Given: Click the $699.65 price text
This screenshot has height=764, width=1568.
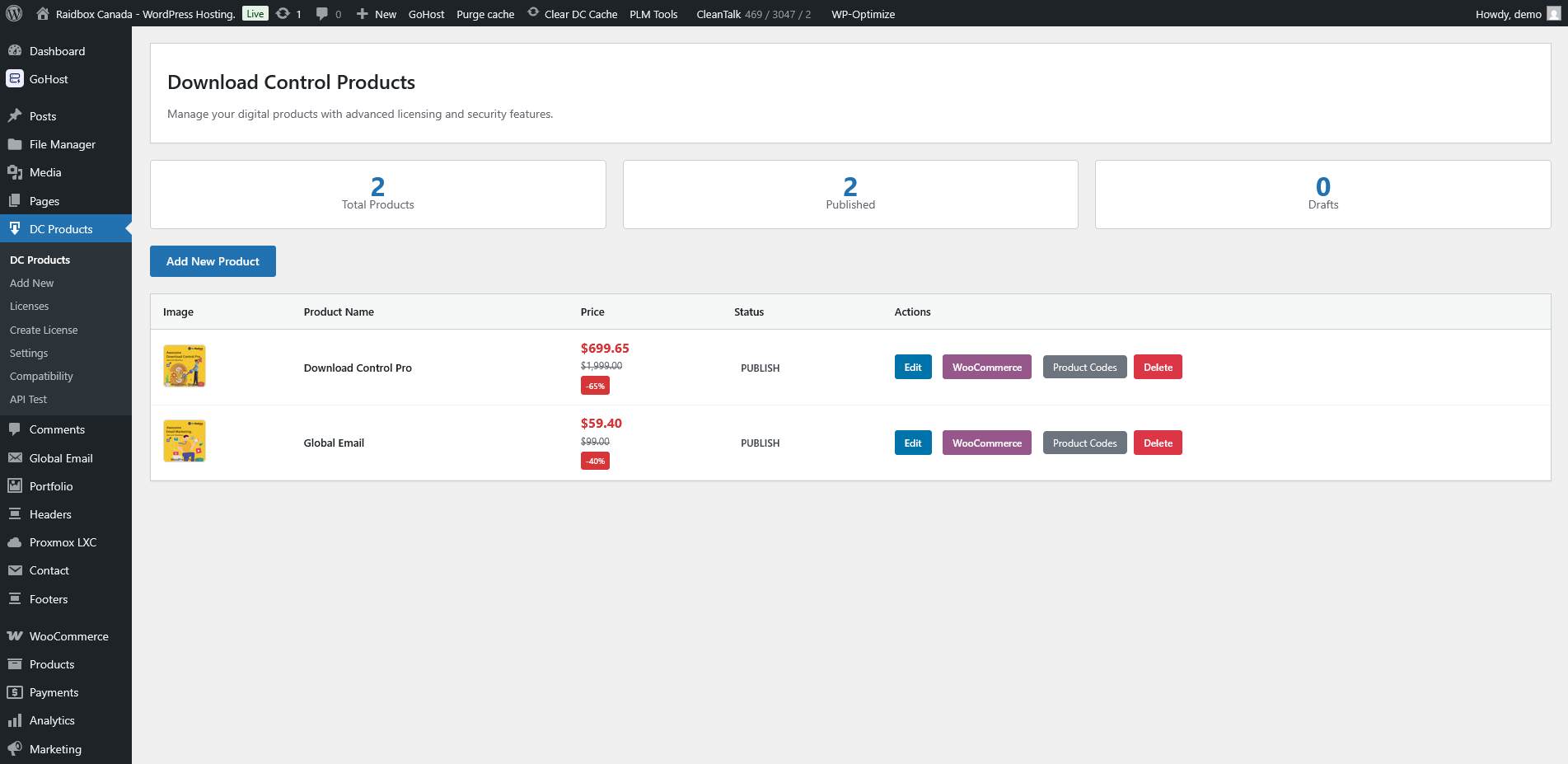Looking at the screenshot, I should click(605, 348).
